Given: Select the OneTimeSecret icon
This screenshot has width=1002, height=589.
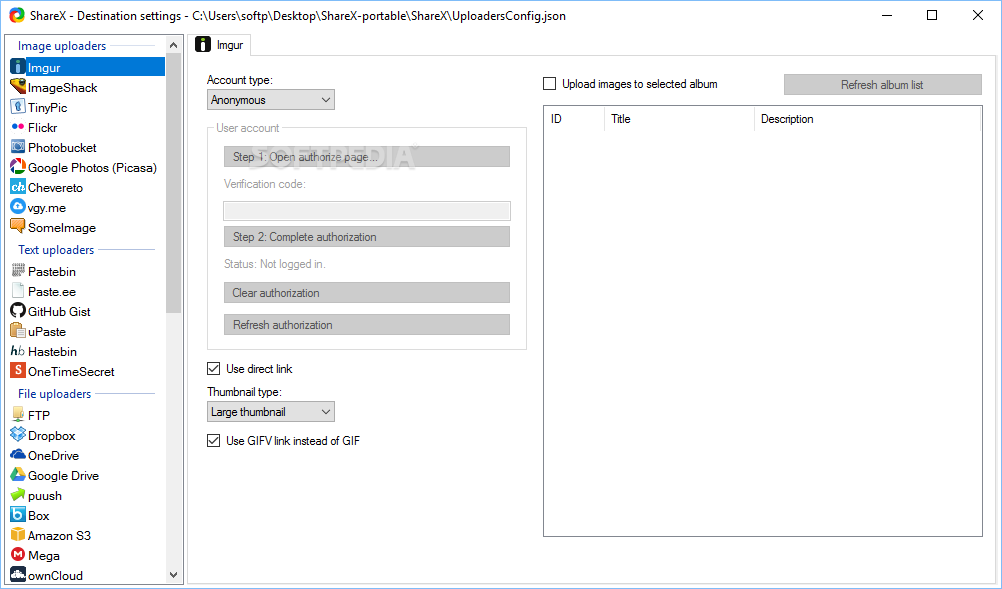Looking at the screenshot, I should tap(18, 371).
